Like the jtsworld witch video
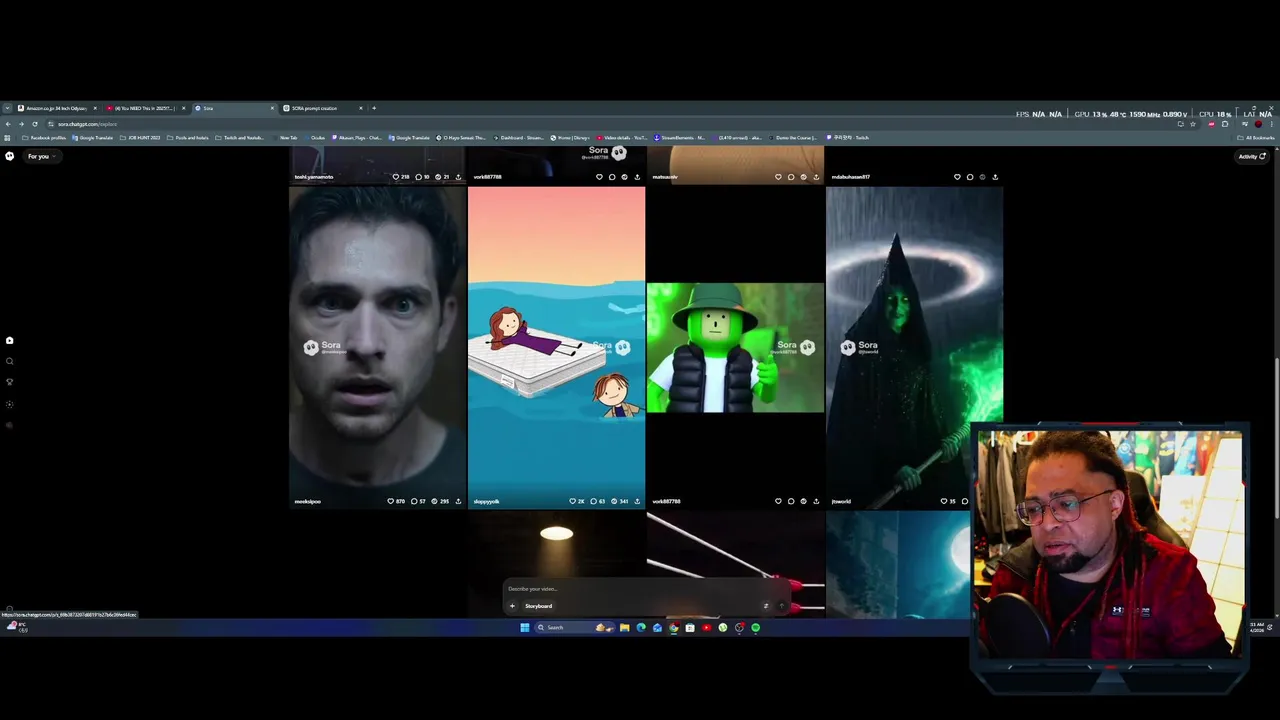 tap(944, 501)
